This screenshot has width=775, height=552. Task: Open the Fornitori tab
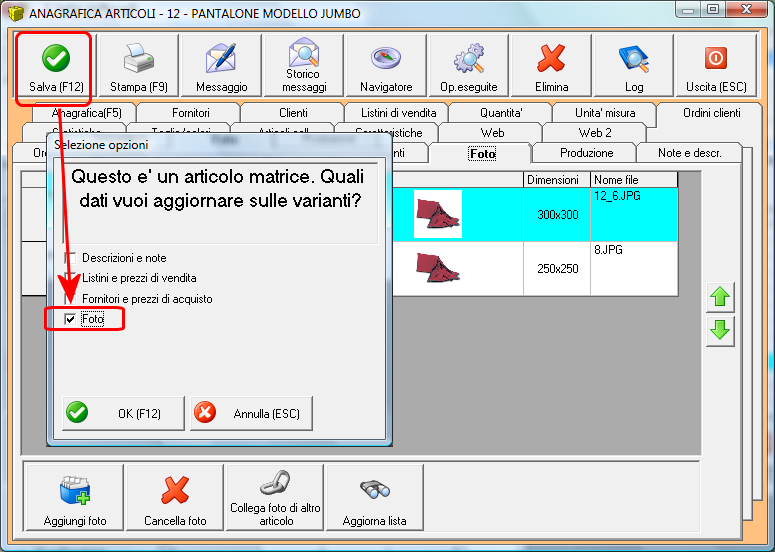click(x=191, y=113)
